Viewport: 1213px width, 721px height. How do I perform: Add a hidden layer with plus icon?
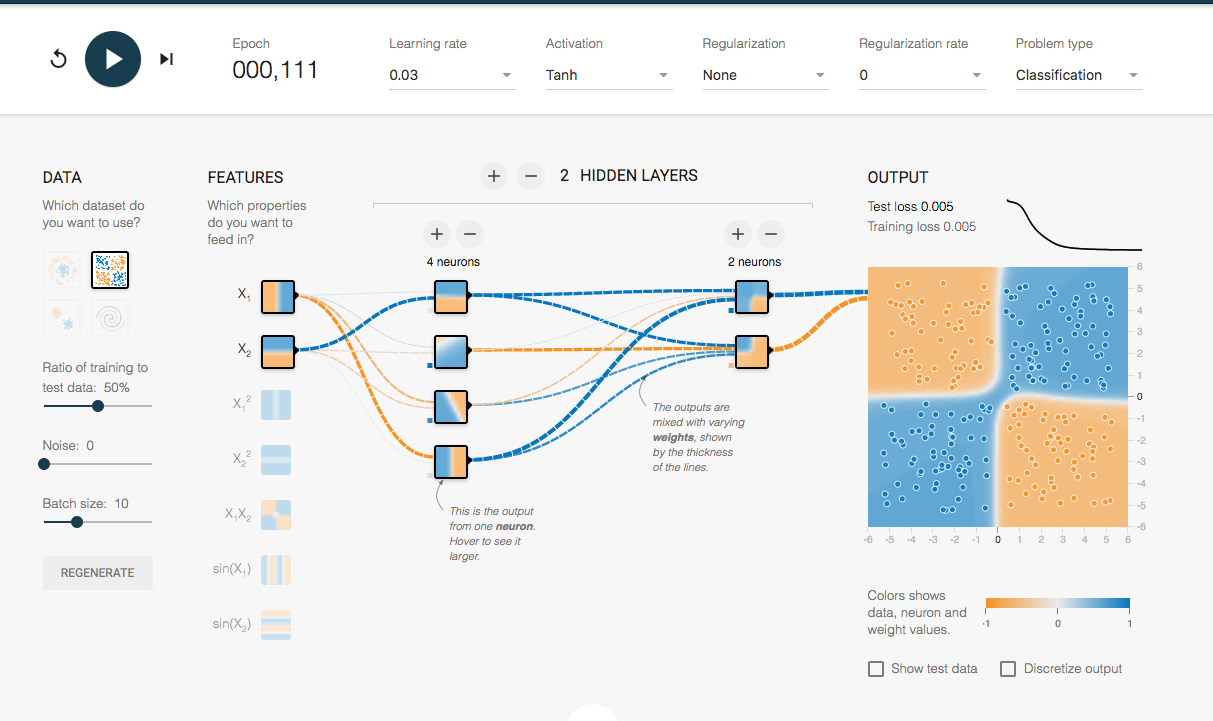click(x=493, y=176)
